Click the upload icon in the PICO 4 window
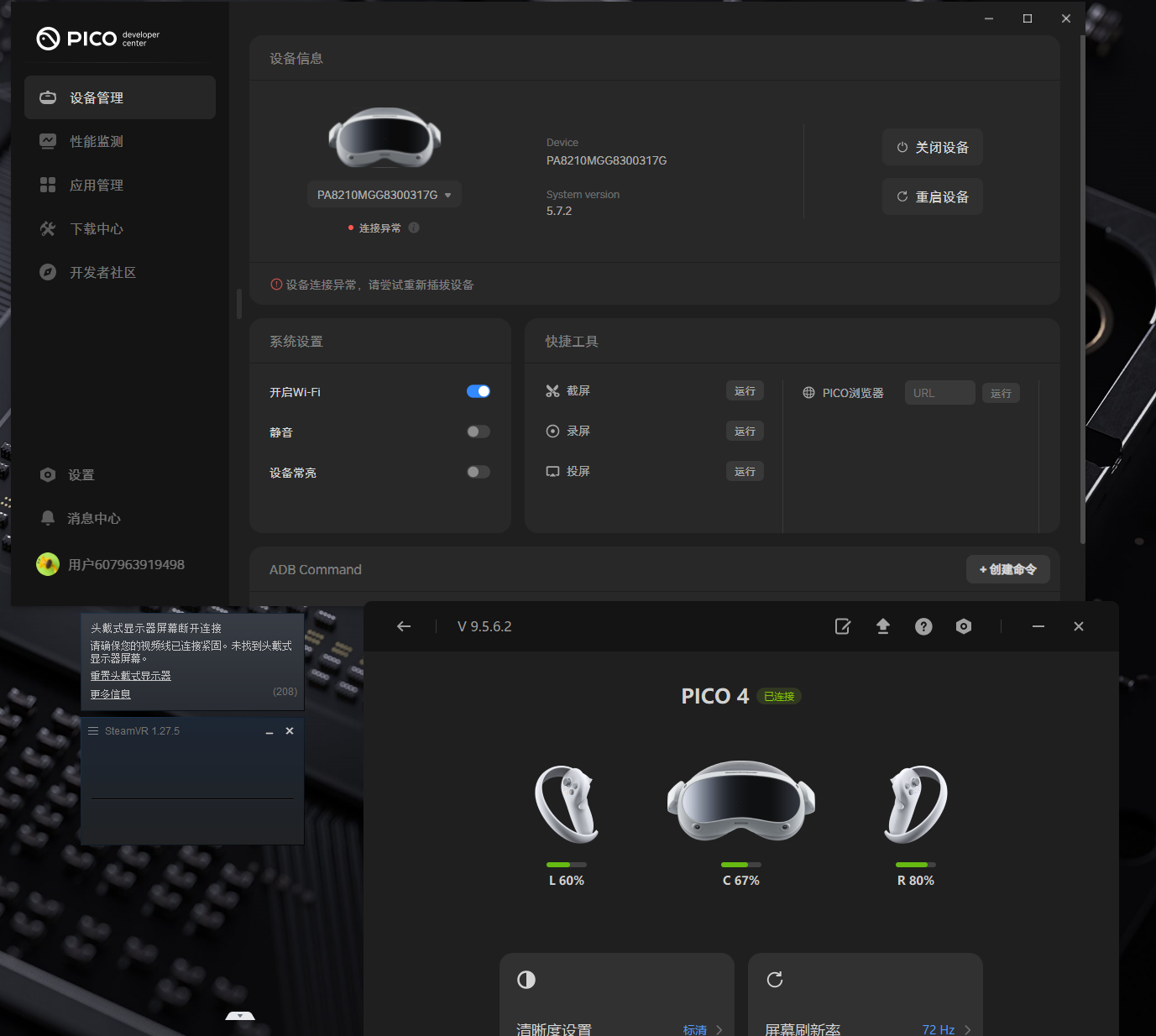1156x1036 pixels. (883, 626)
